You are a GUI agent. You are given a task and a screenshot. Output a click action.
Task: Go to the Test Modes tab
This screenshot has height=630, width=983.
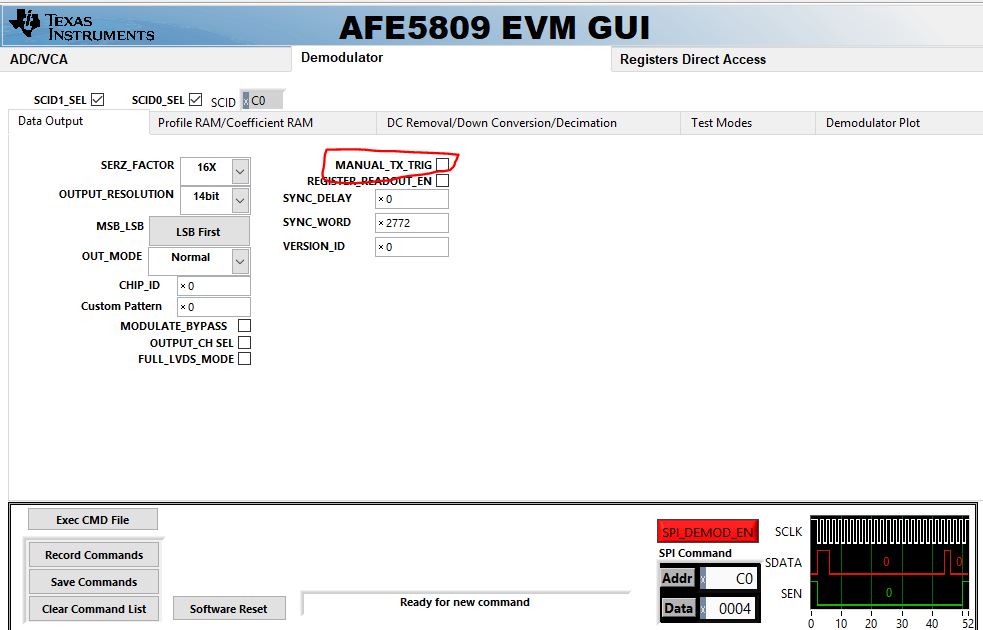(748, 123)
